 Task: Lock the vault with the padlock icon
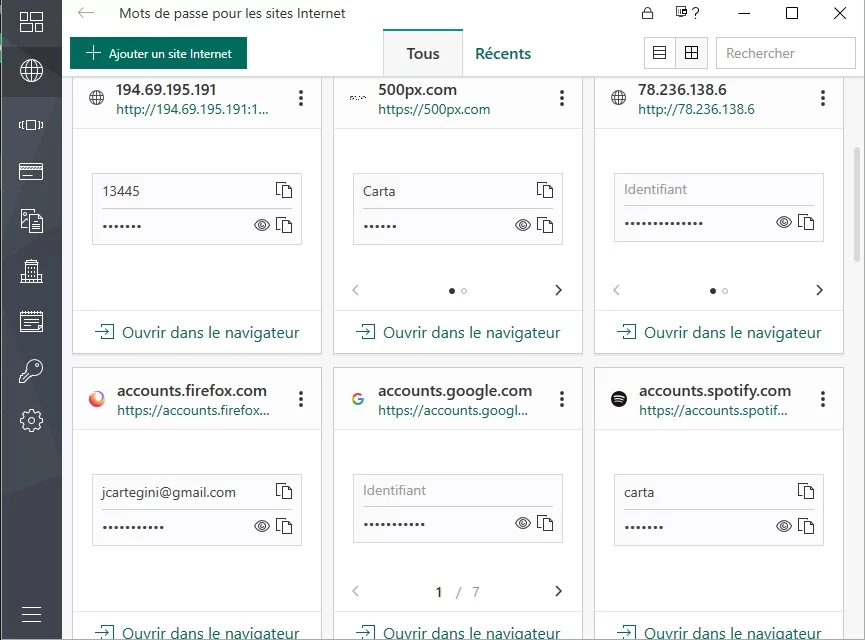[x=648, y=13]
